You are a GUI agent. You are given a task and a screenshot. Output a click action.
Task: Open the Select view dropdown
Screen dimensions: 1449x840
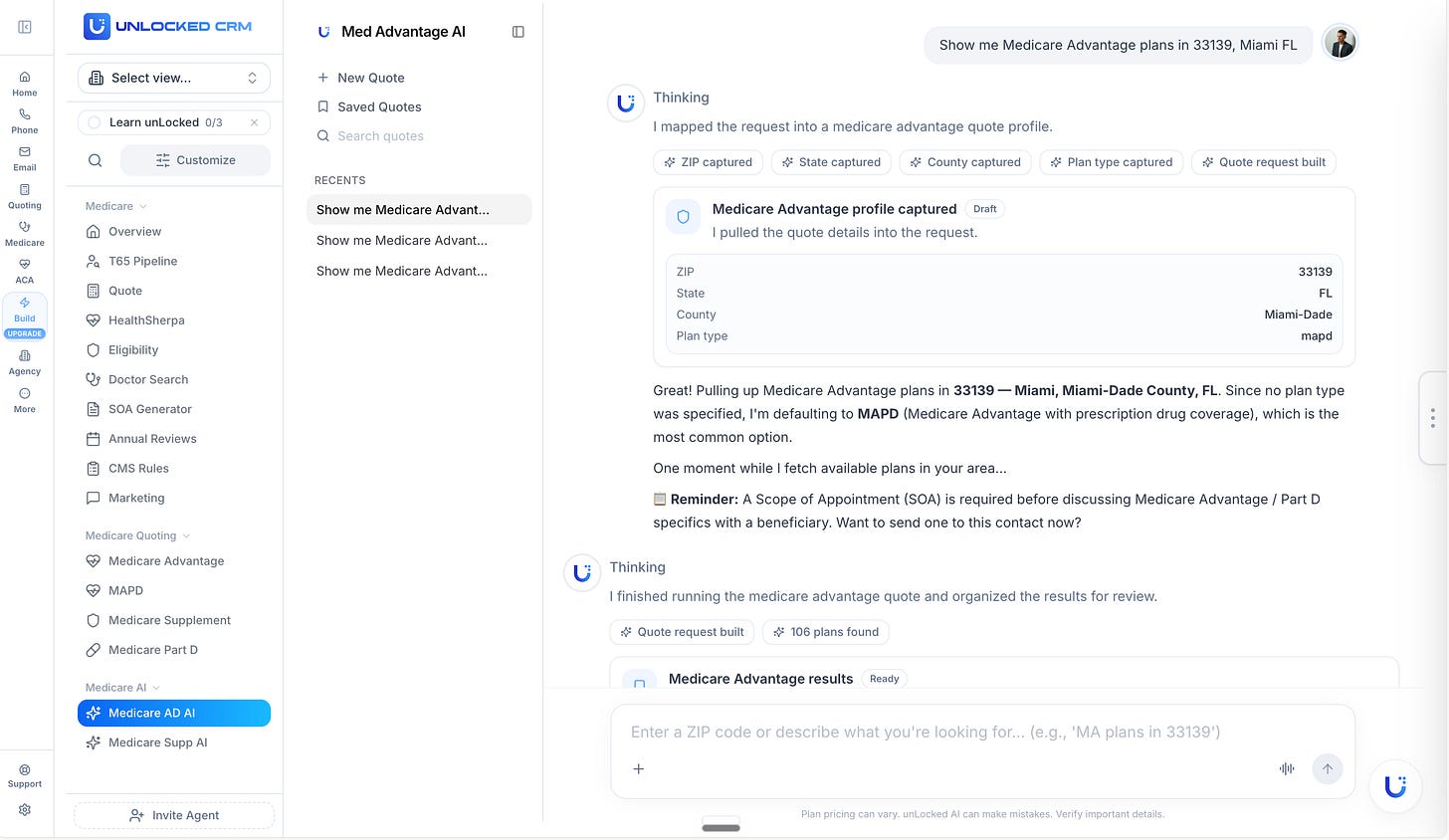(174, 78)
